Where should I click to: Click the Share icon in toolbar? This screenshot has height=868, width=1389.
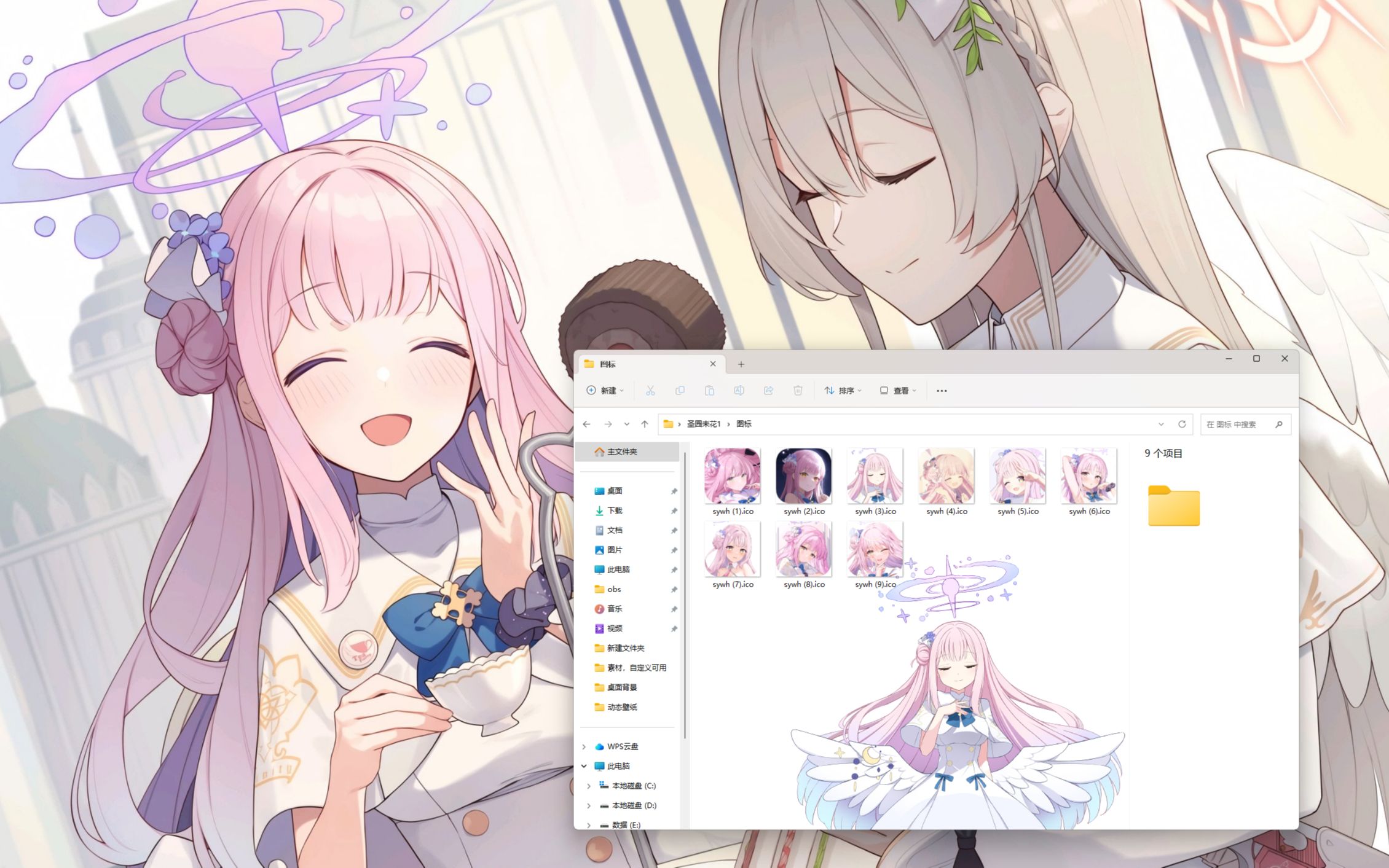(x=768, y=391)
